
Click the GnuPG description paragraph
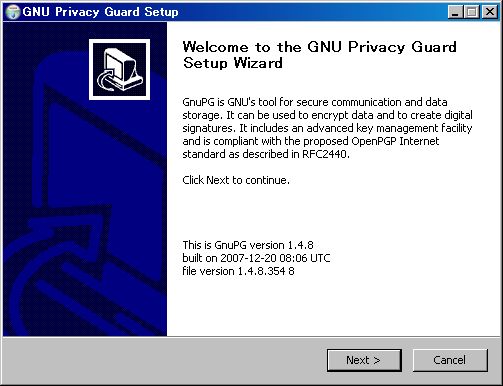[x=327, y=128]
